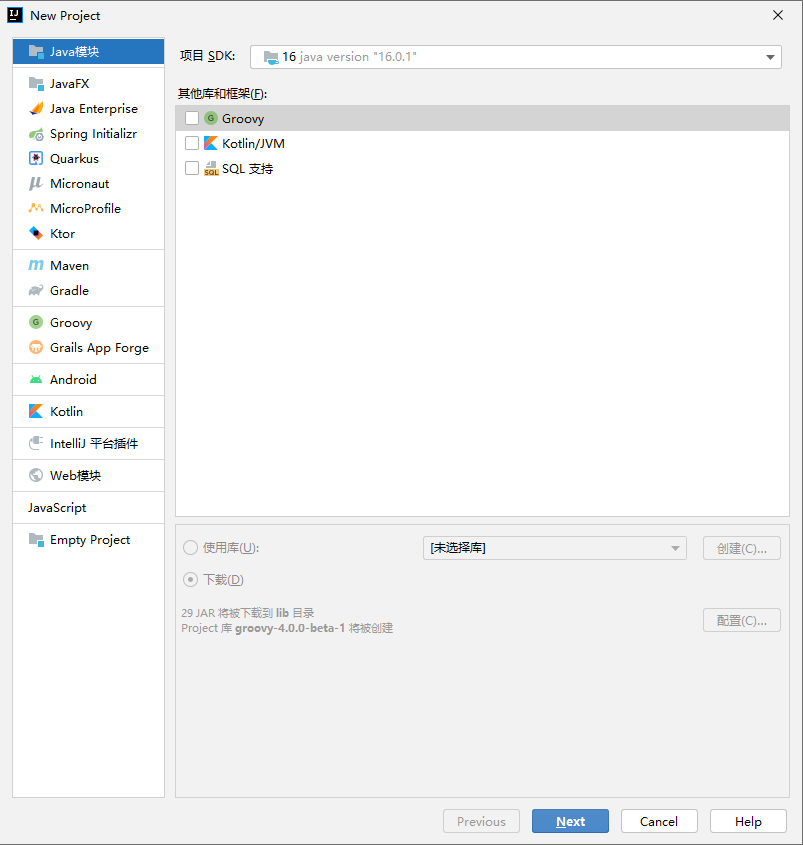Select the 使用库(U) radio button
The height and width of the screenshot is (845, 803).
click(x=190, y=548)
